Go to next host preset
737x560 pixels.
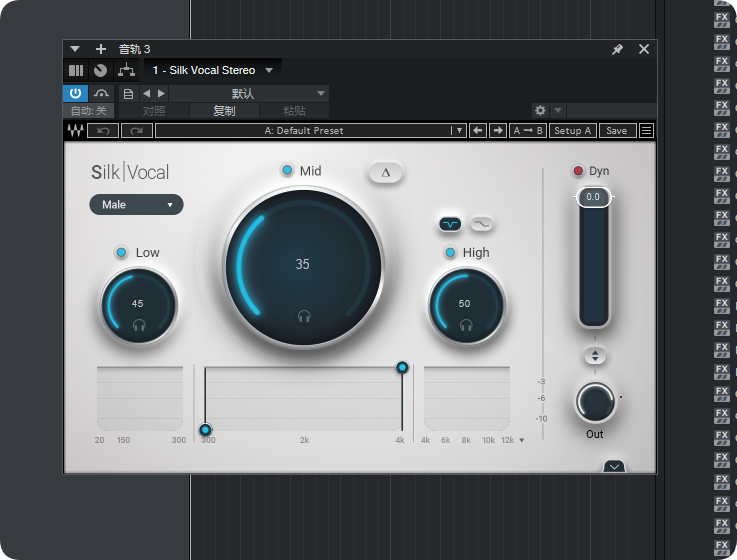[161, 94]
